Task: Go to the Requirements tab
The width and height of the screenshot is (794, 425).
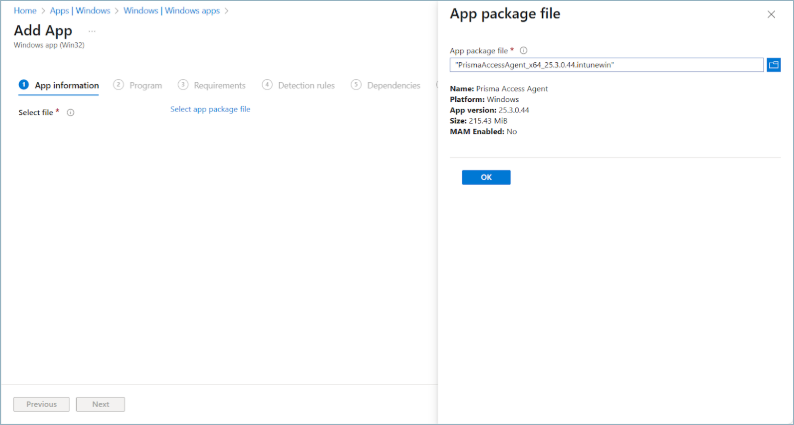Action: (219, 85)
